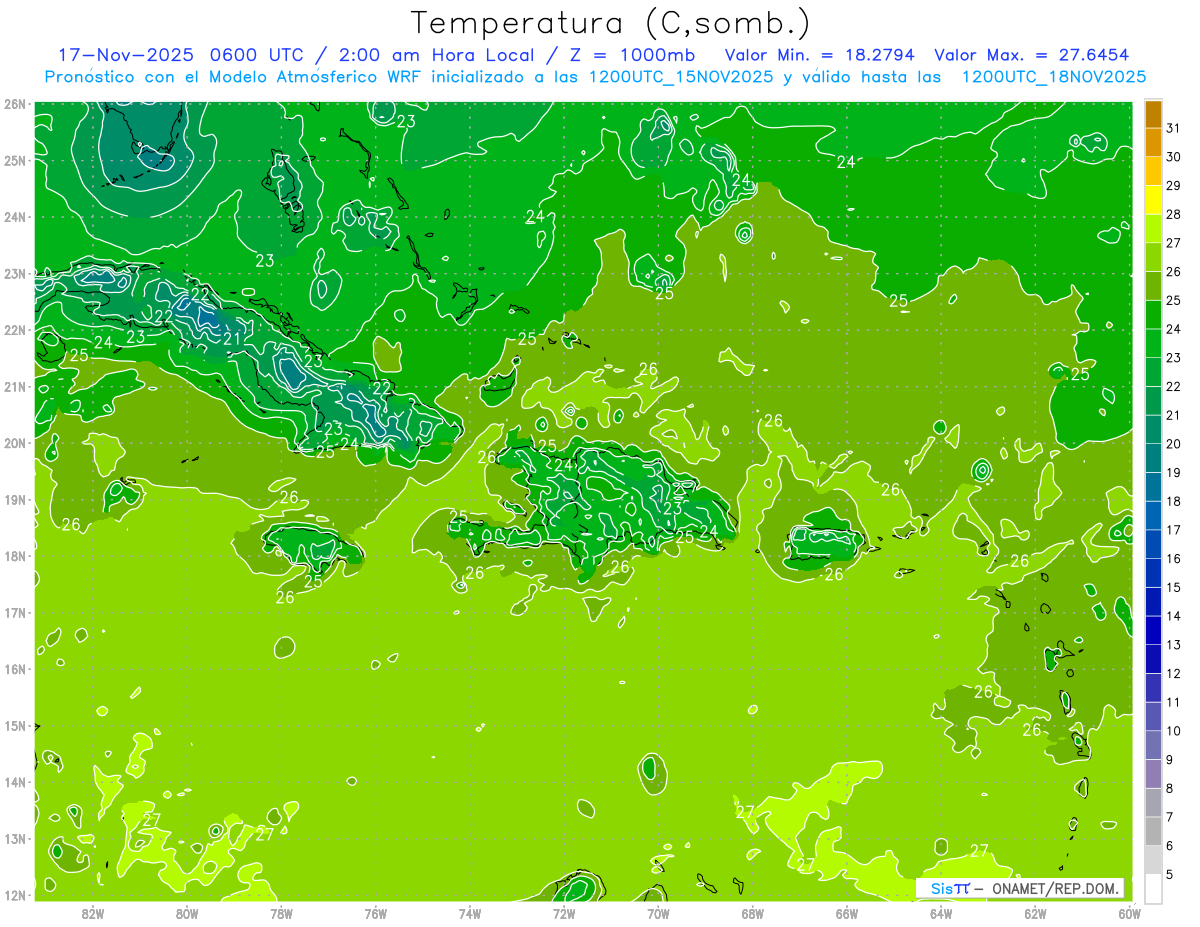Viewport: 1200px width, 927px height.
Task: Click the longitude axis label "80W"
Action: (x=187, y=913)
